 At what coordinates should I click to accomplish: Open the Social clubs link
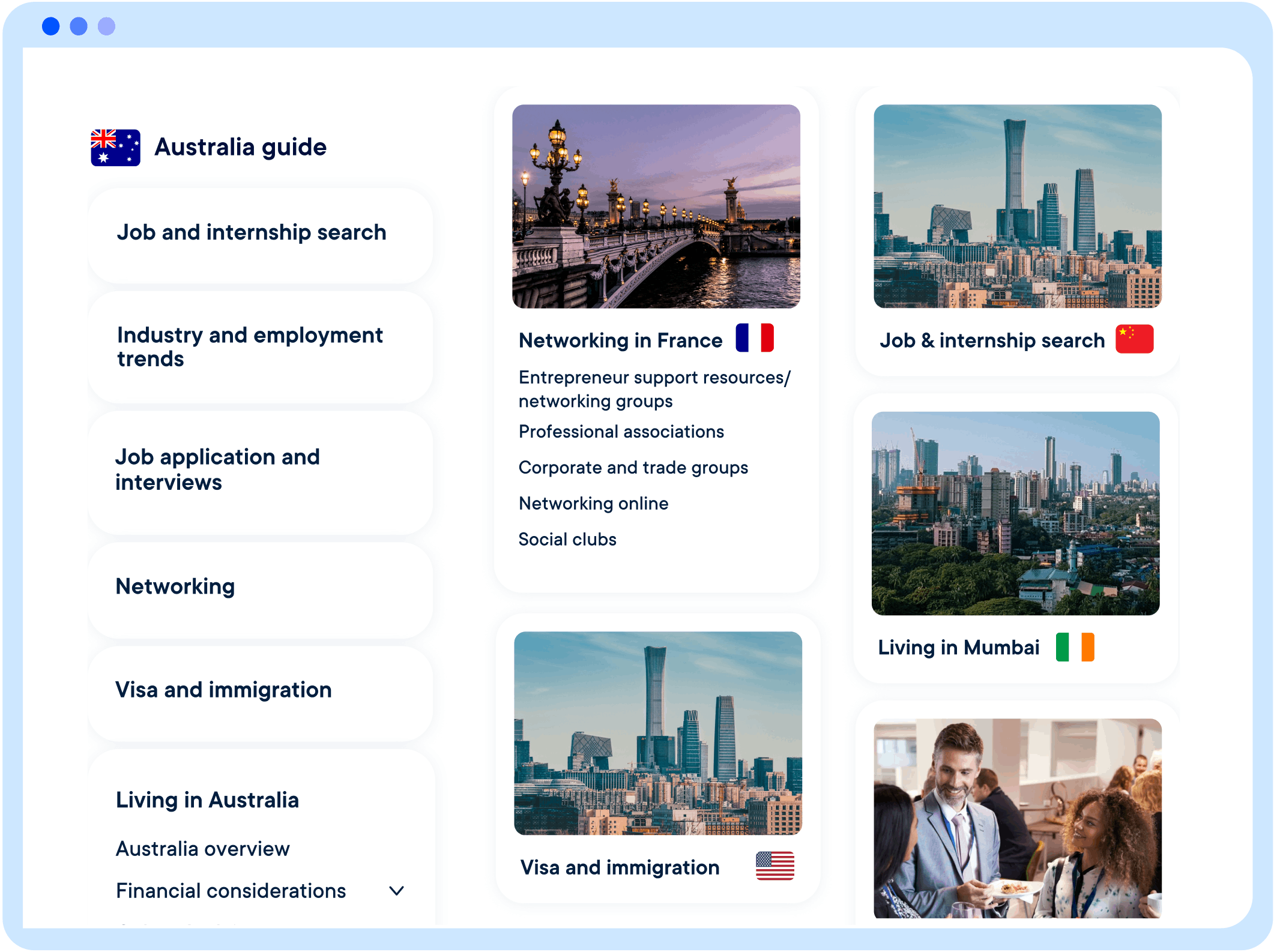567,539
